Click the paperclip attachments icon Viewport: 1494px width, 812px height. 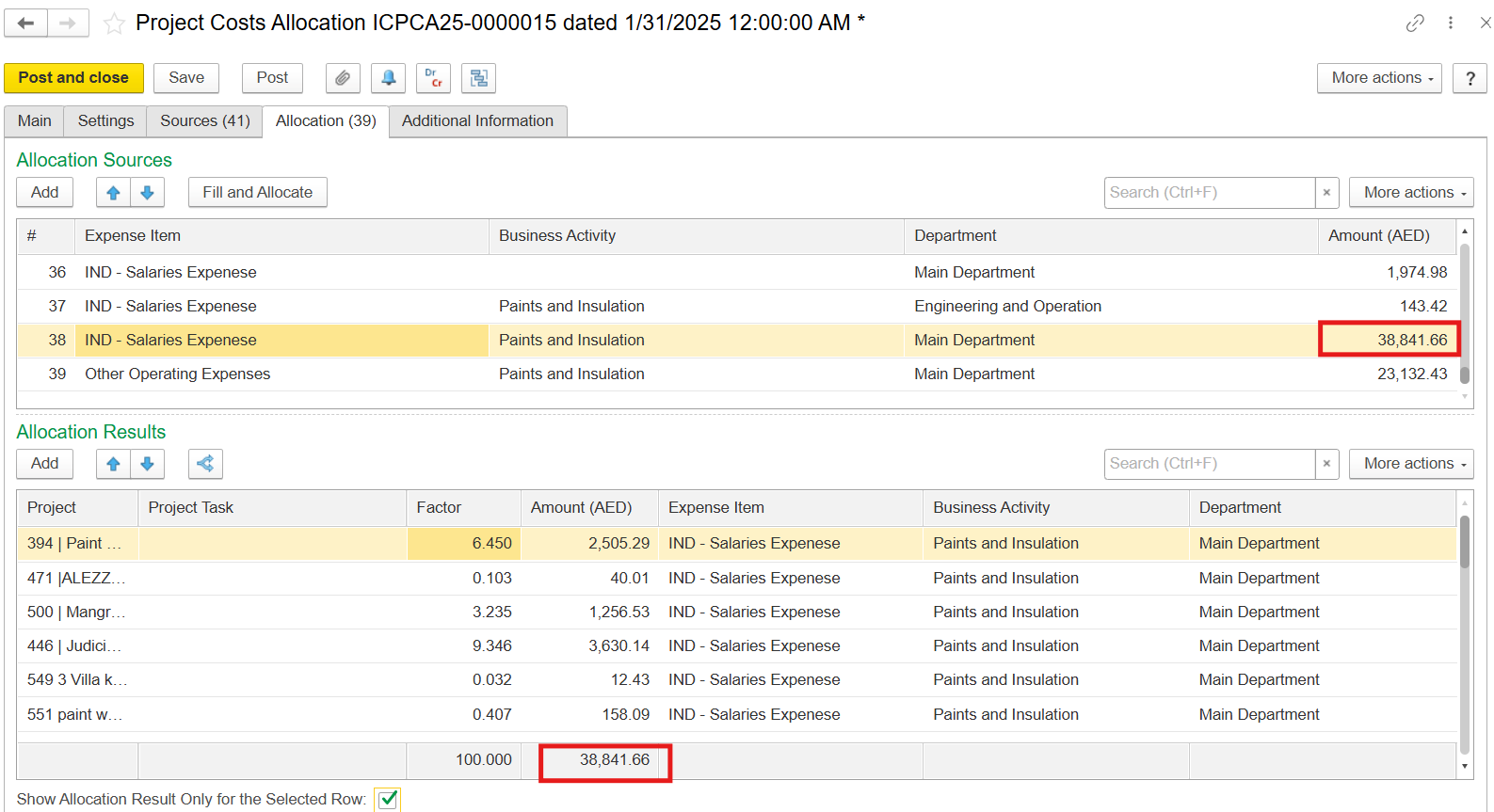click(x=343, y=78)
